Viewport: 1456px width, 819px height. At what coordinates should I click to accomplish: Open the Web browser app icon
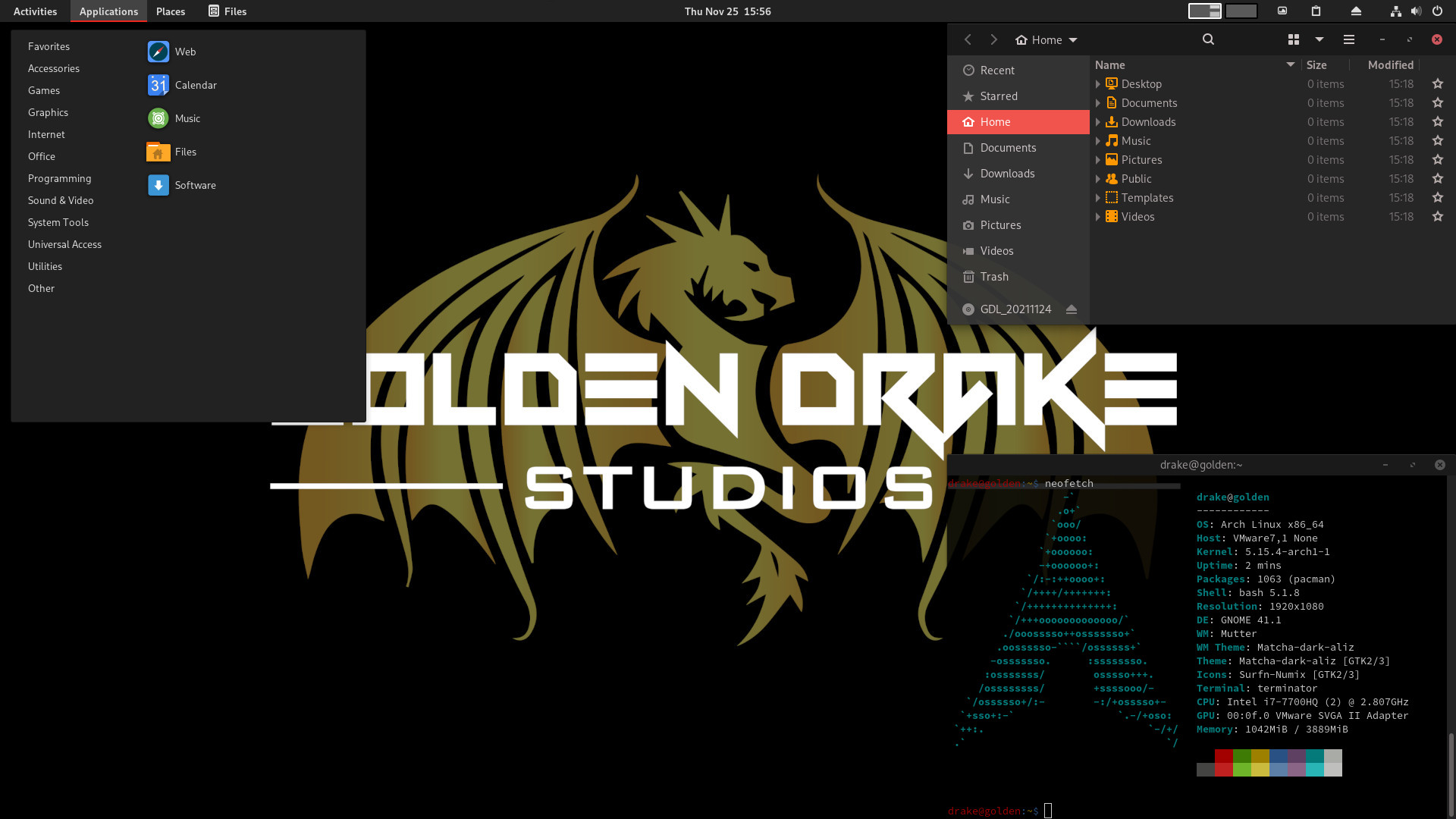point(158,52)
